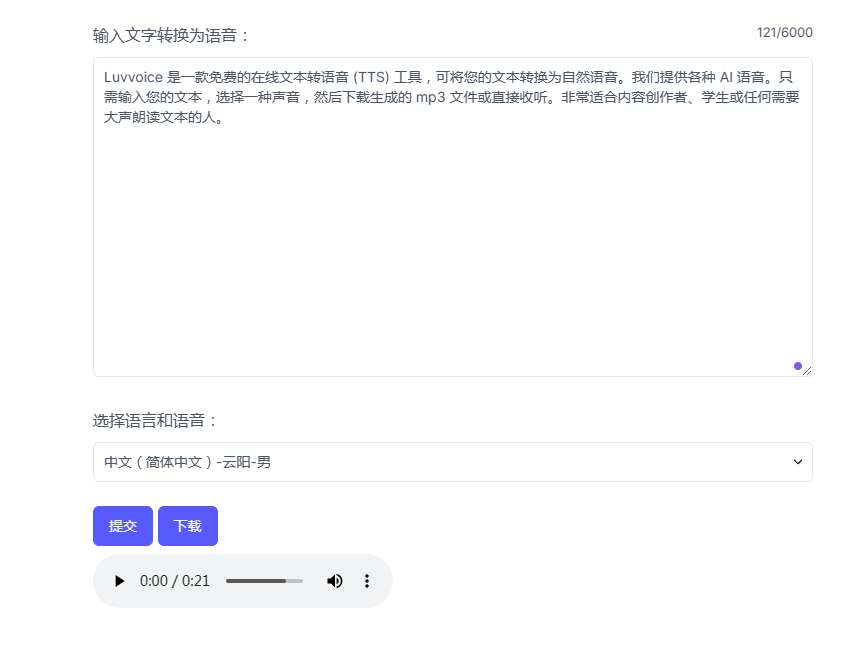The image size is (861, 651).
Task: Open the language and voice dropdown
Action: pos(453,462)
